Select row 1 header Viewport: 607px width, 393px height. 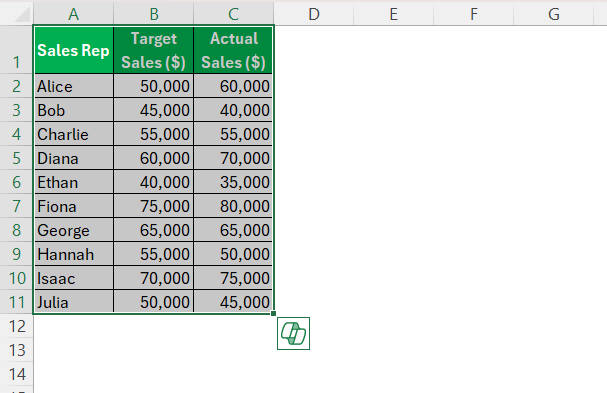[x=16, y=50]
